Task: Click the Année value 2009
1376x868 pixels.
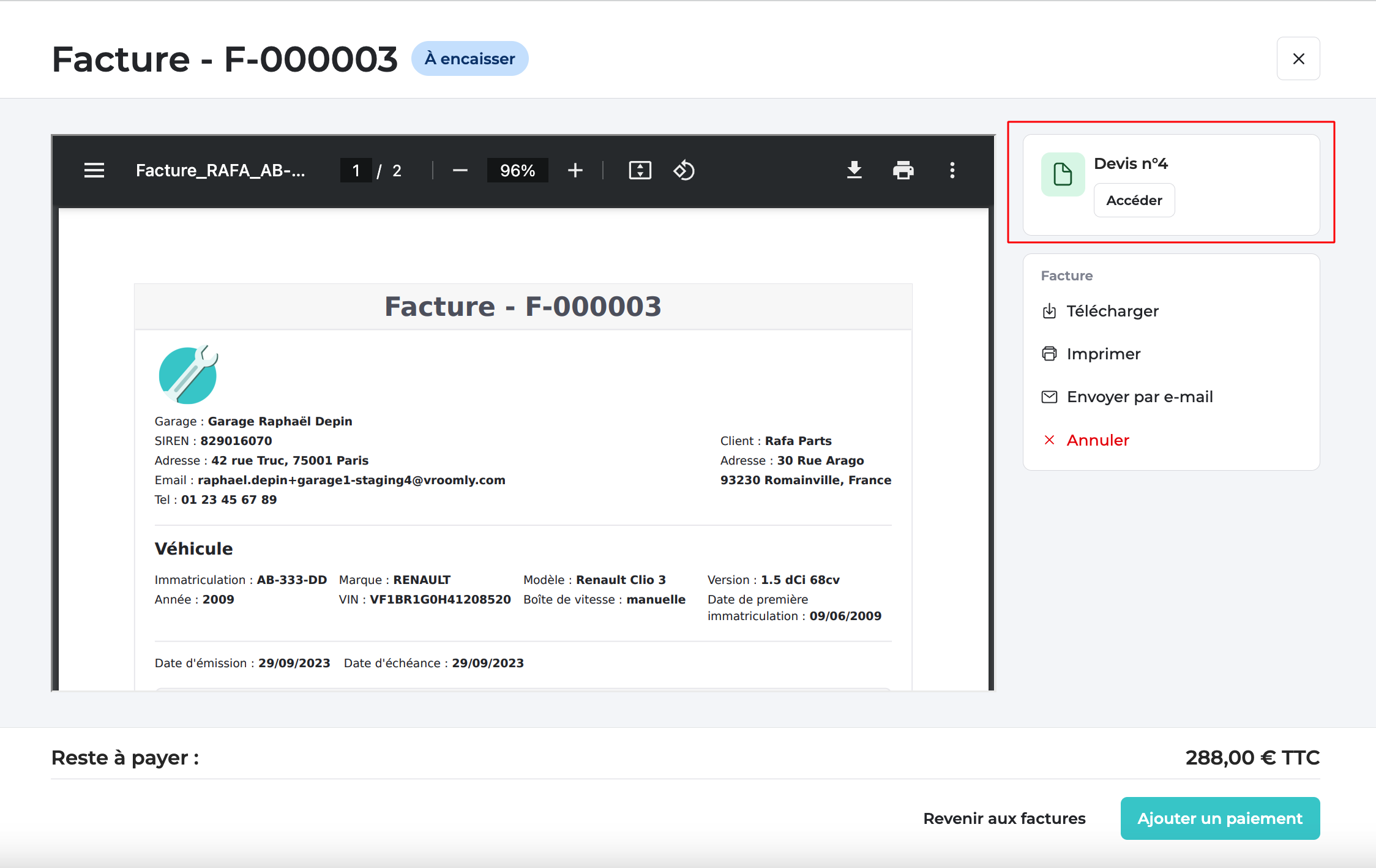Action: pos(218,599)
